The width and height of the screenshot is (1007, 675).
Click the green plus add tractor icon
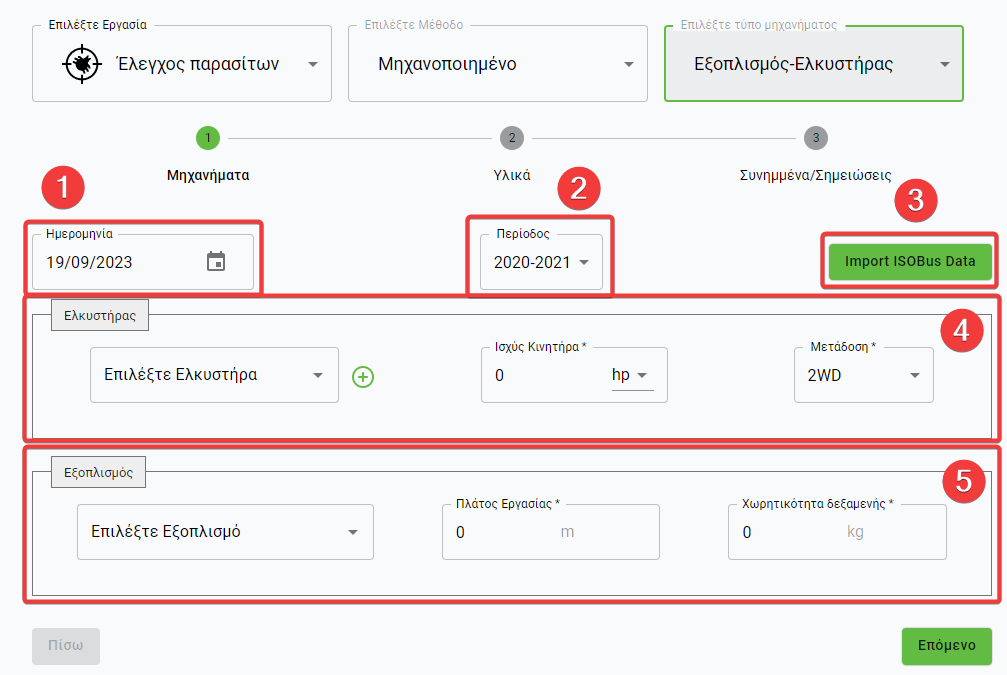(x=364, y=376)
